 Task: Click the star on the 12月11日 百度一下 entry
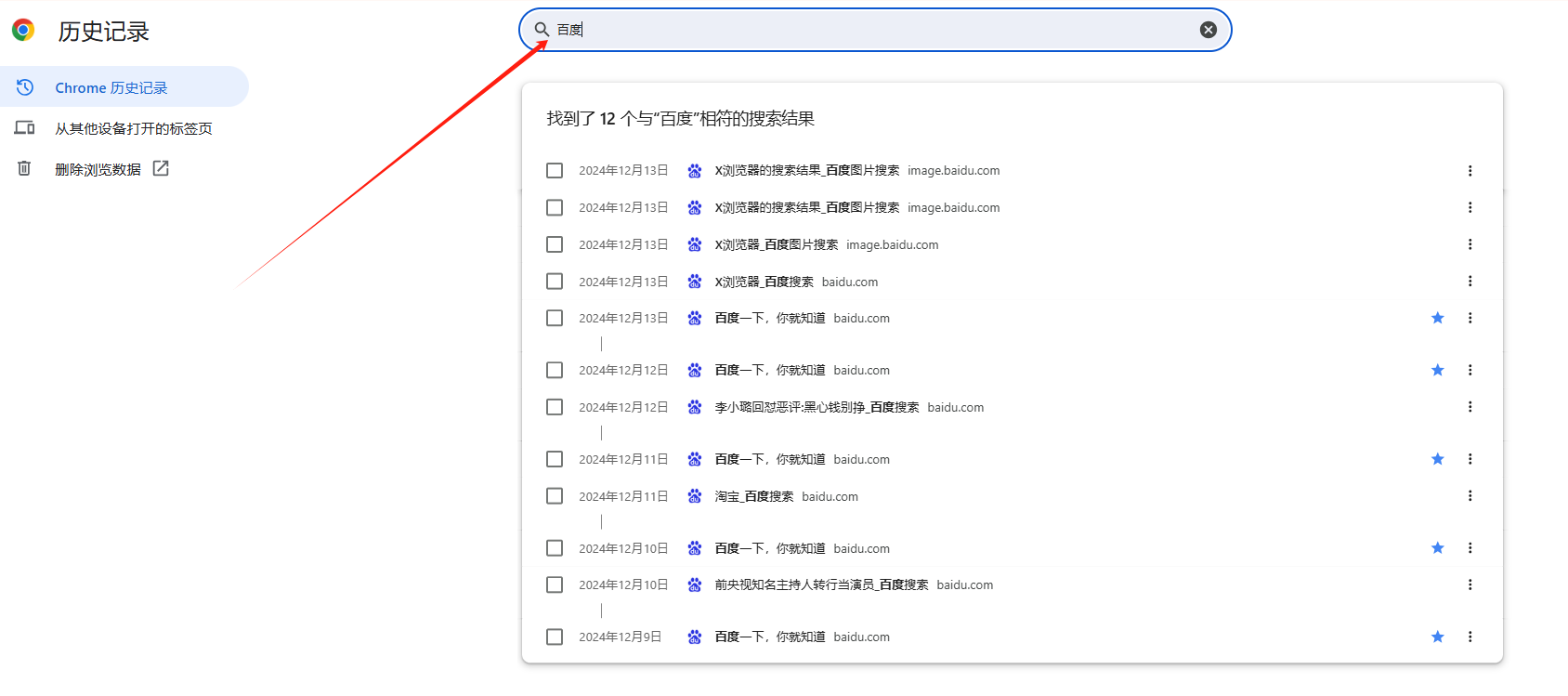tap(1438, 459)
